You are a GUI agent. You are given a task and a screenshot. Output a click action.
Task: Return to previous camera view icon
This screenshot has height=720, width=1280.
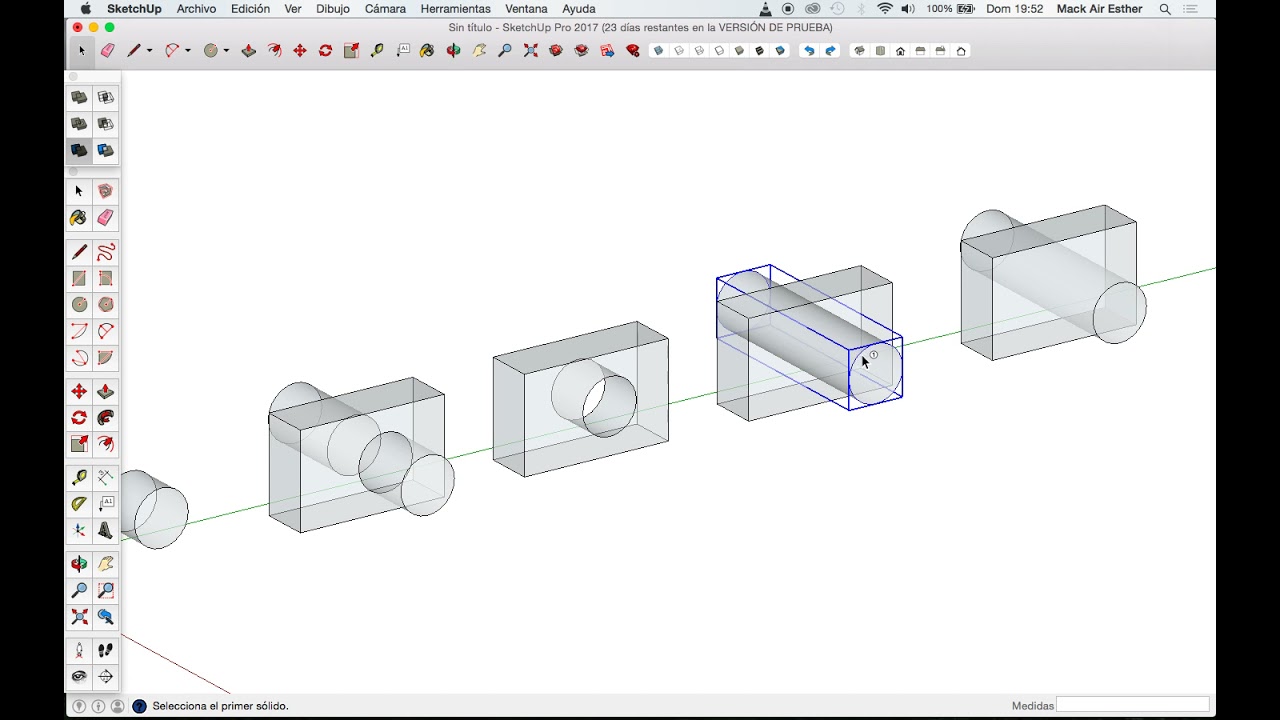[x=105, y=618]
